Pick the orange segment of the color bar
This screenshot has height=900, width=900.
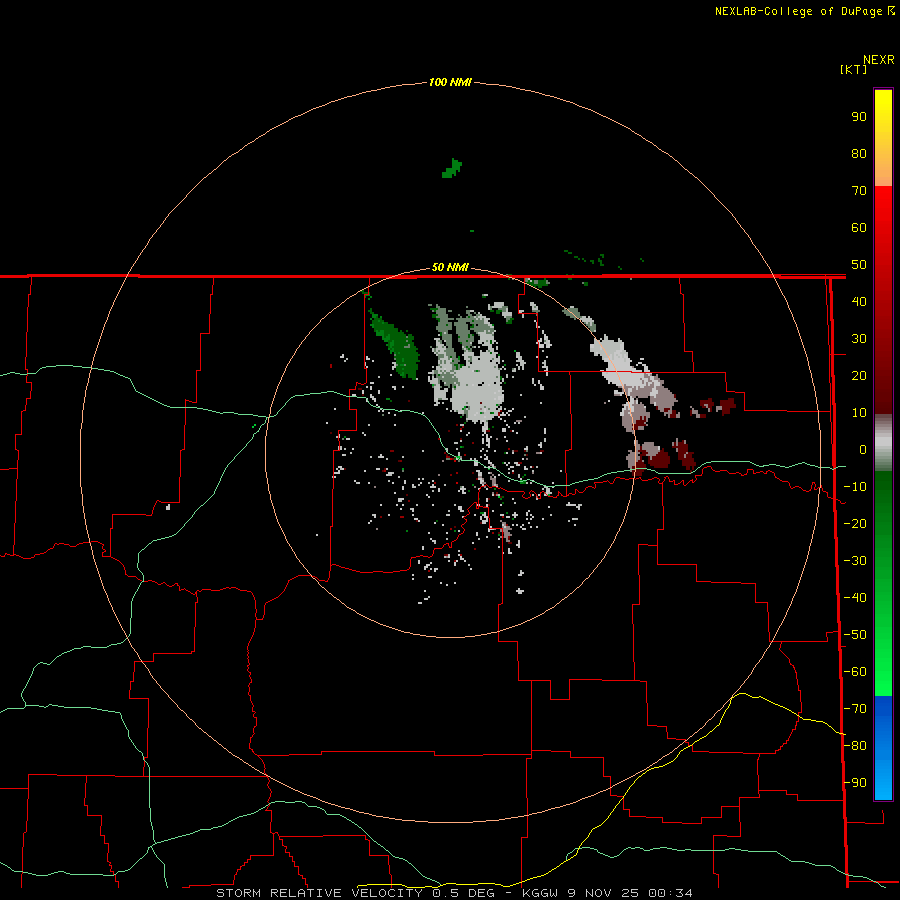[883, 169]
